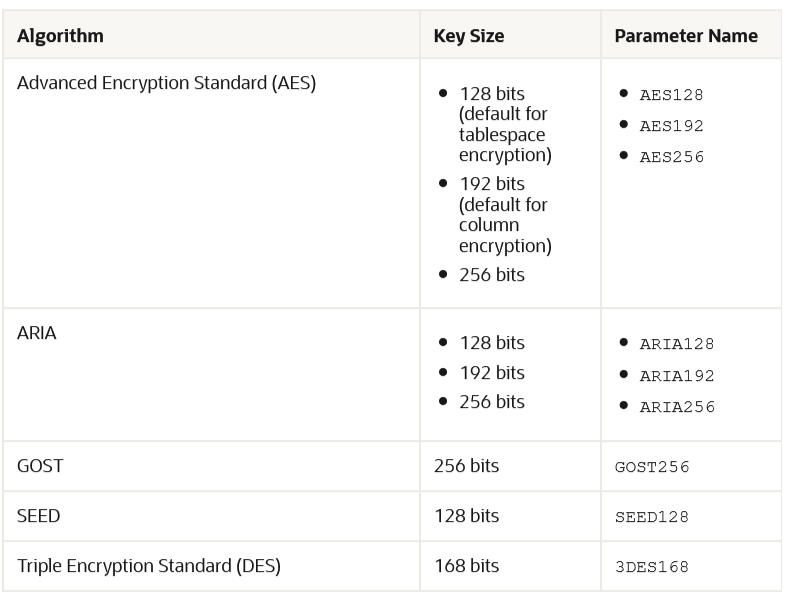This screenshot has width=789, height=598.
Task: Select the ARIA128 parameter text
Action: tap(677, 344)
